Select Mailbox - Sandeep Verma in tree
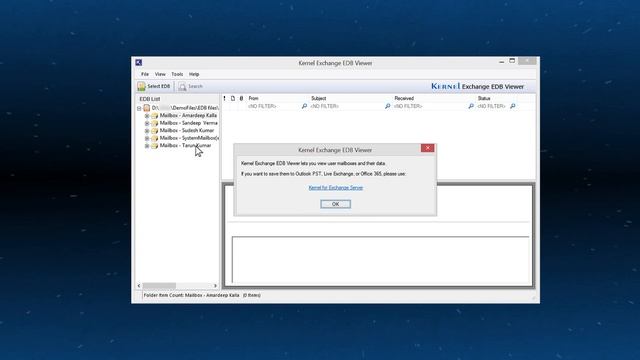The image size is (640, 360). tap(189, 123)
